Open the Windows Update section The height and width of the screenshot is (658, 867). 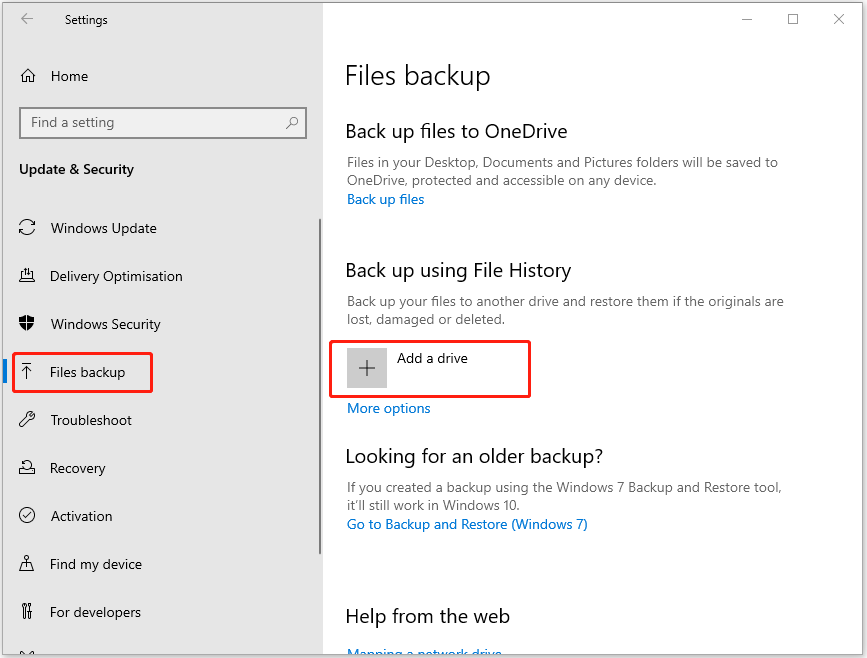click(103, 228)
